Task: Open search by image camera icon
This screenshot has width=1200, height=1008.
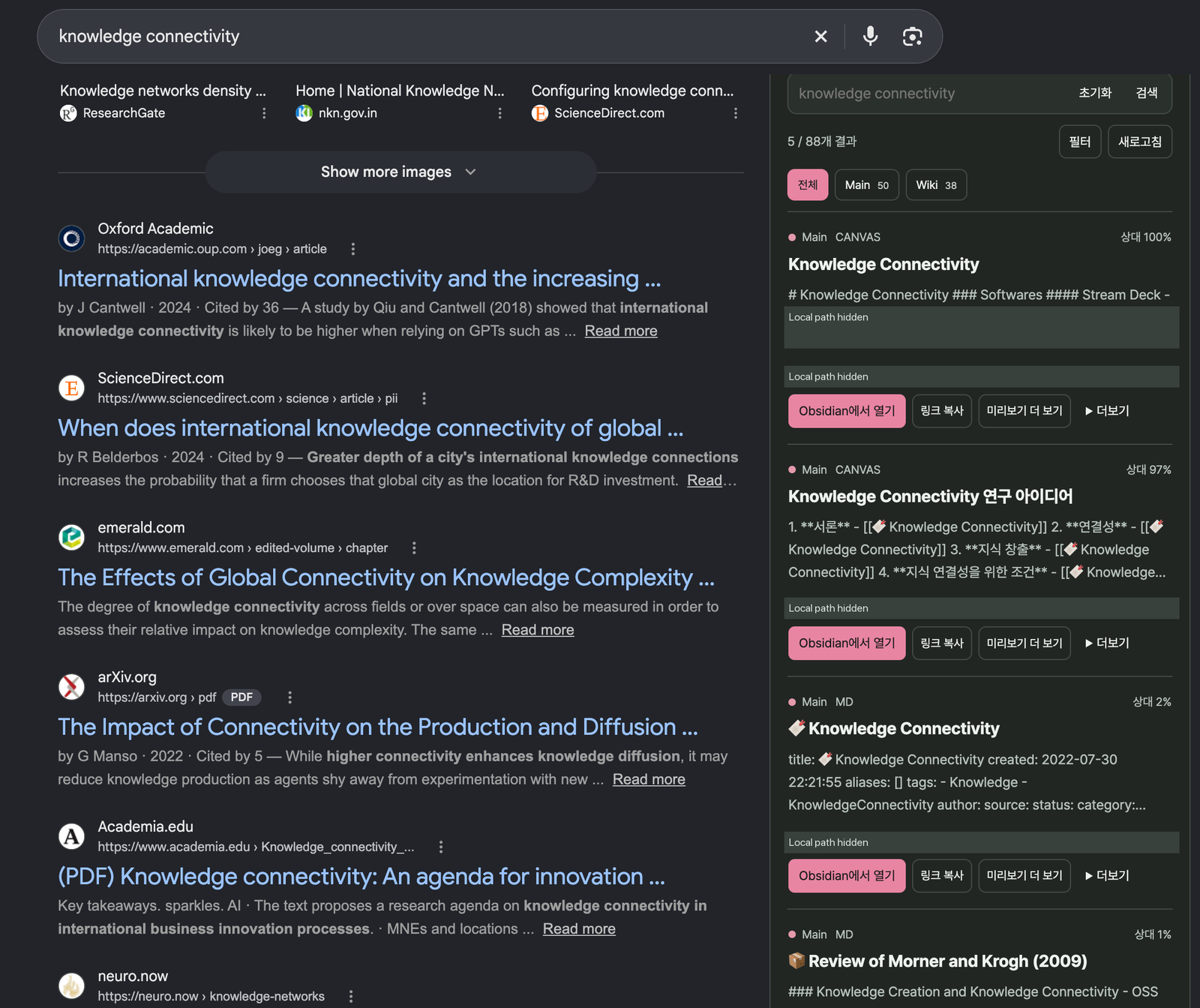Action: click(912, 36)
